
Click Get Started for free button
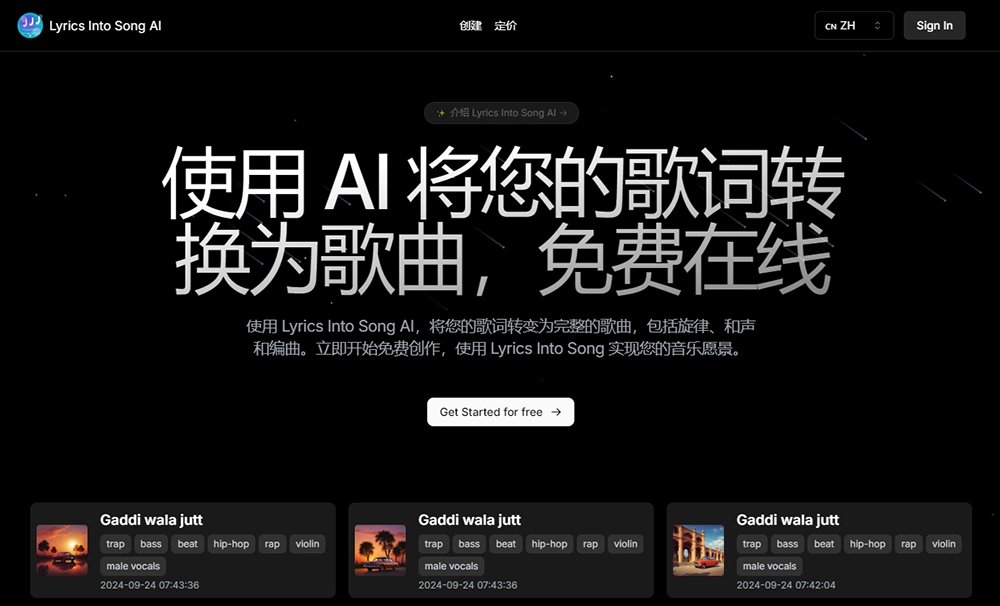coord(501,412)
